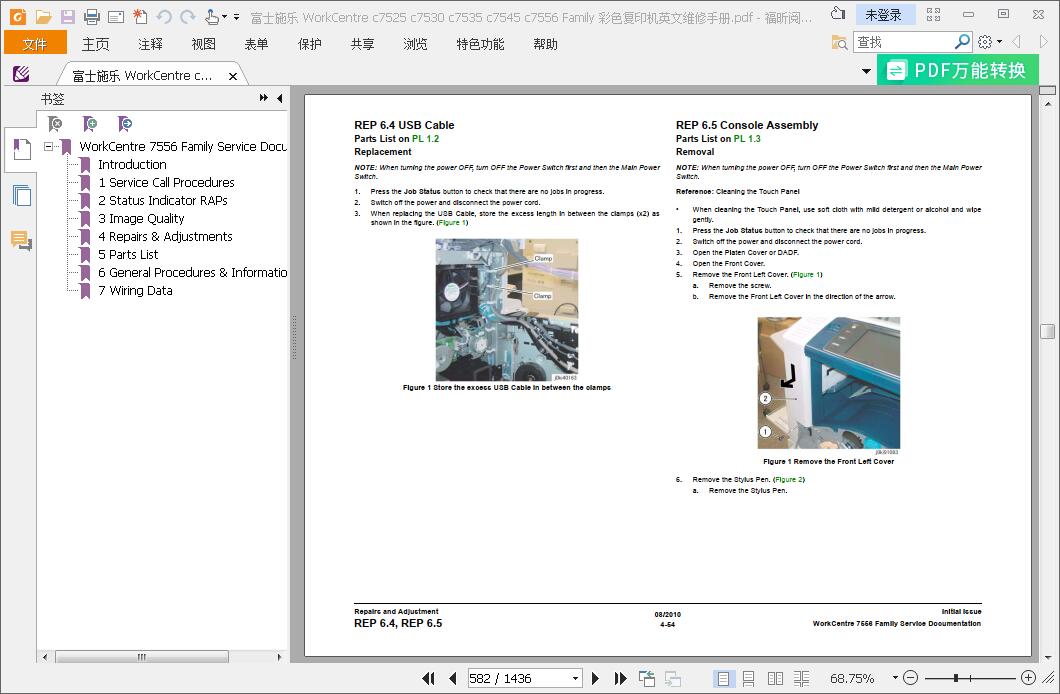Select the 5 Parts List bookmark
Image resolution: width=1060 pixels, height=694 pixels.
click(128, 255)
